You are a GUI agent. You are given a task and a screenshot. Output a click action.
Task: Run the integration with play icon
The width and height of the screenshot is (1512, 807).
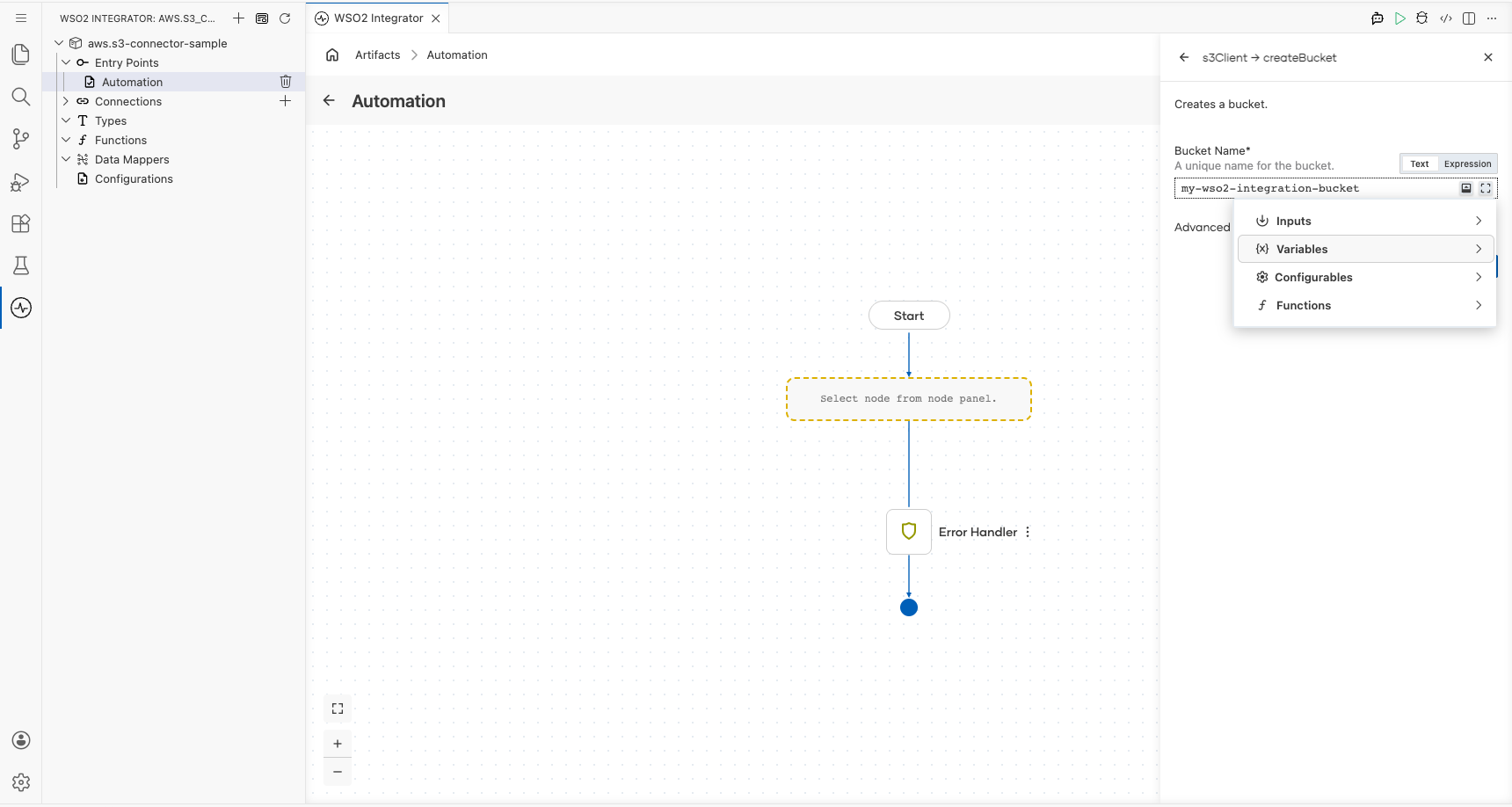[x=1400, y=18]
